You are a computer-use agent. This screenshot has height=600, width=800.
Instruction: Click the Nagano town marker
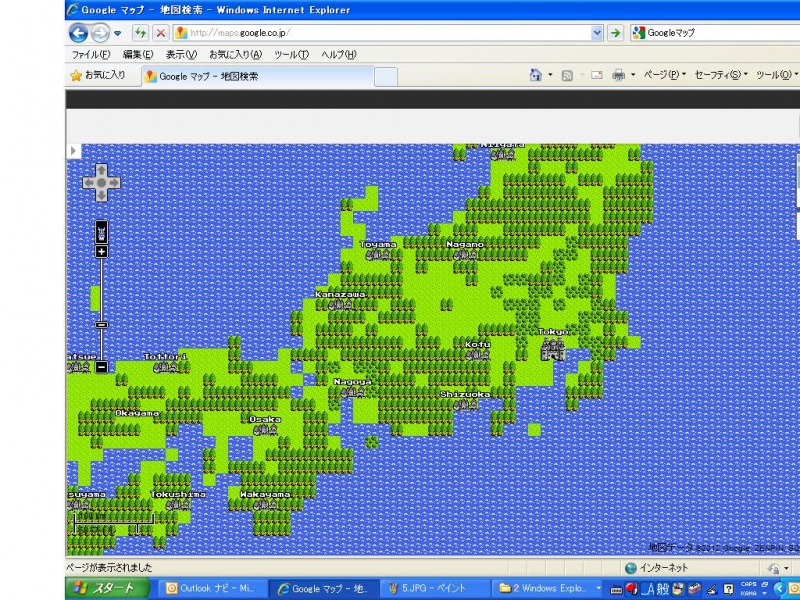(x=464, y=255)
